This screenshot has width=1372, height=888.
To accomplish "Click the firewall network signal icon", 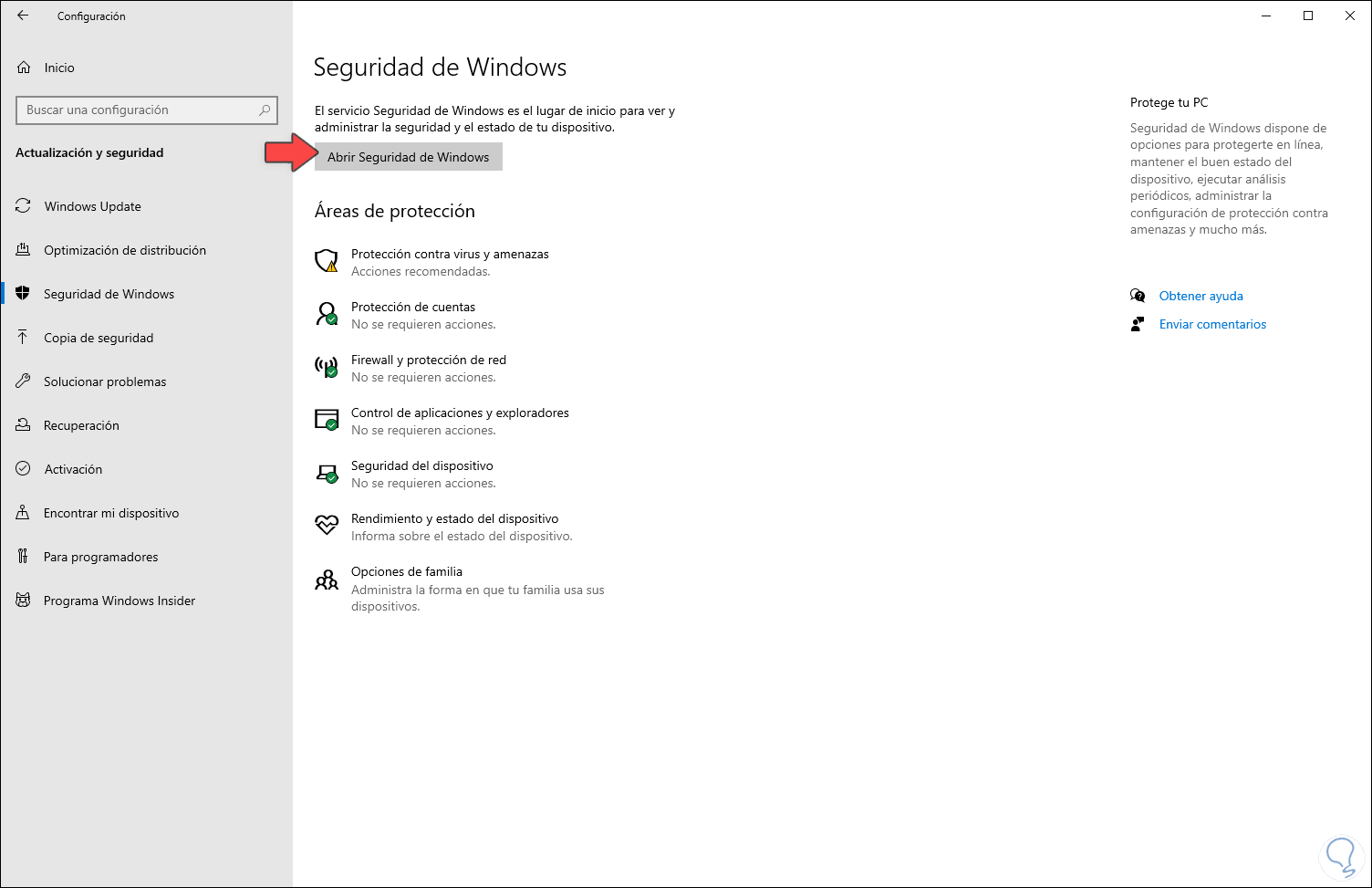I will [327, 367].
